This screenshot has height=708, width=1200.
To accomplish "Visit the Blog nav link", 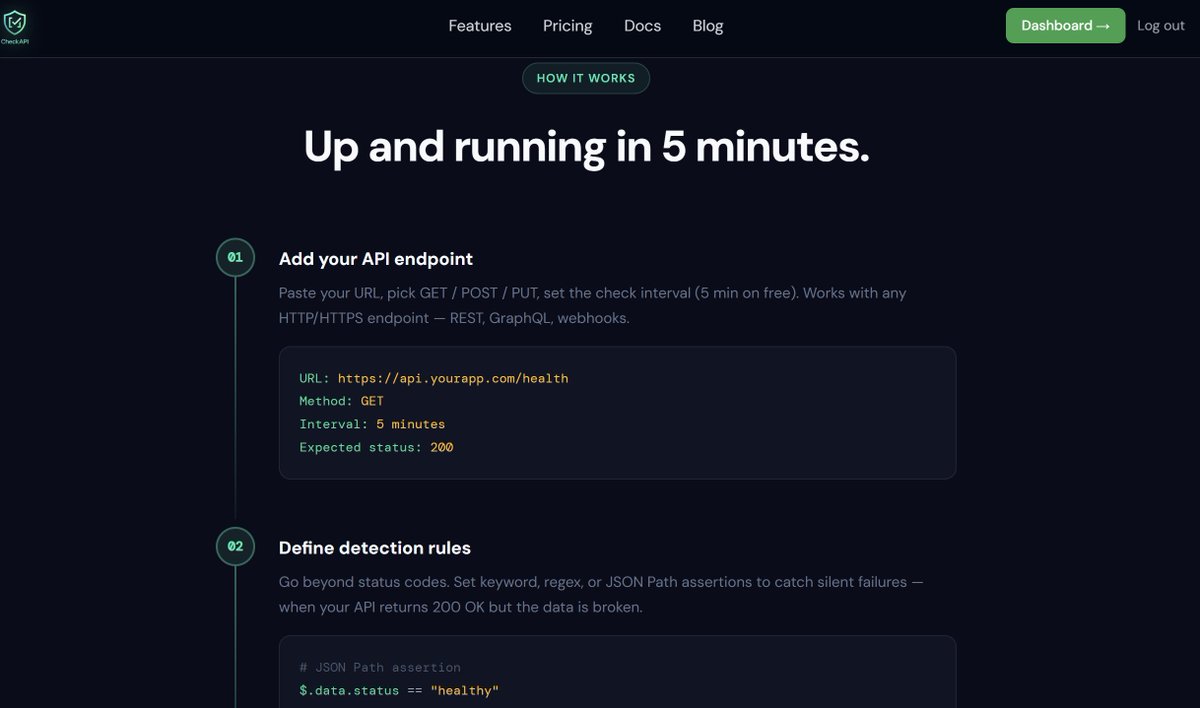I will (x=708, y=26).
